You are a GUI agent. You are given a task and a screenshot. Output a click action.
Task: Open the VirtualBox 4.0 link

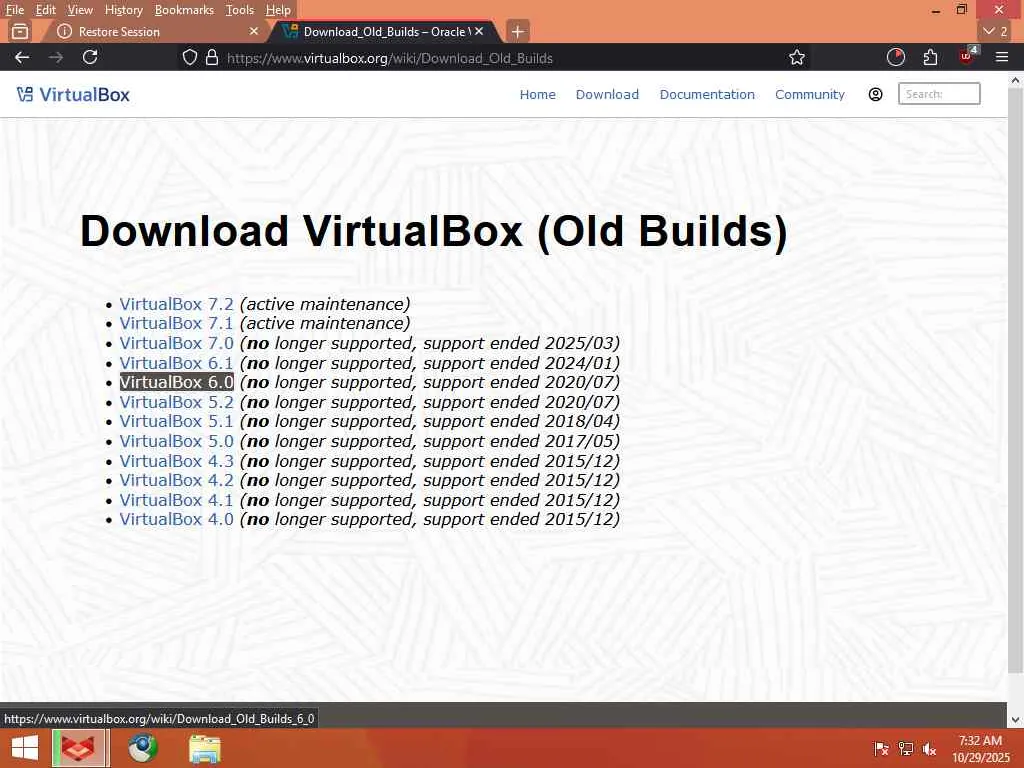pyautogui.click(x=176, y=519)
